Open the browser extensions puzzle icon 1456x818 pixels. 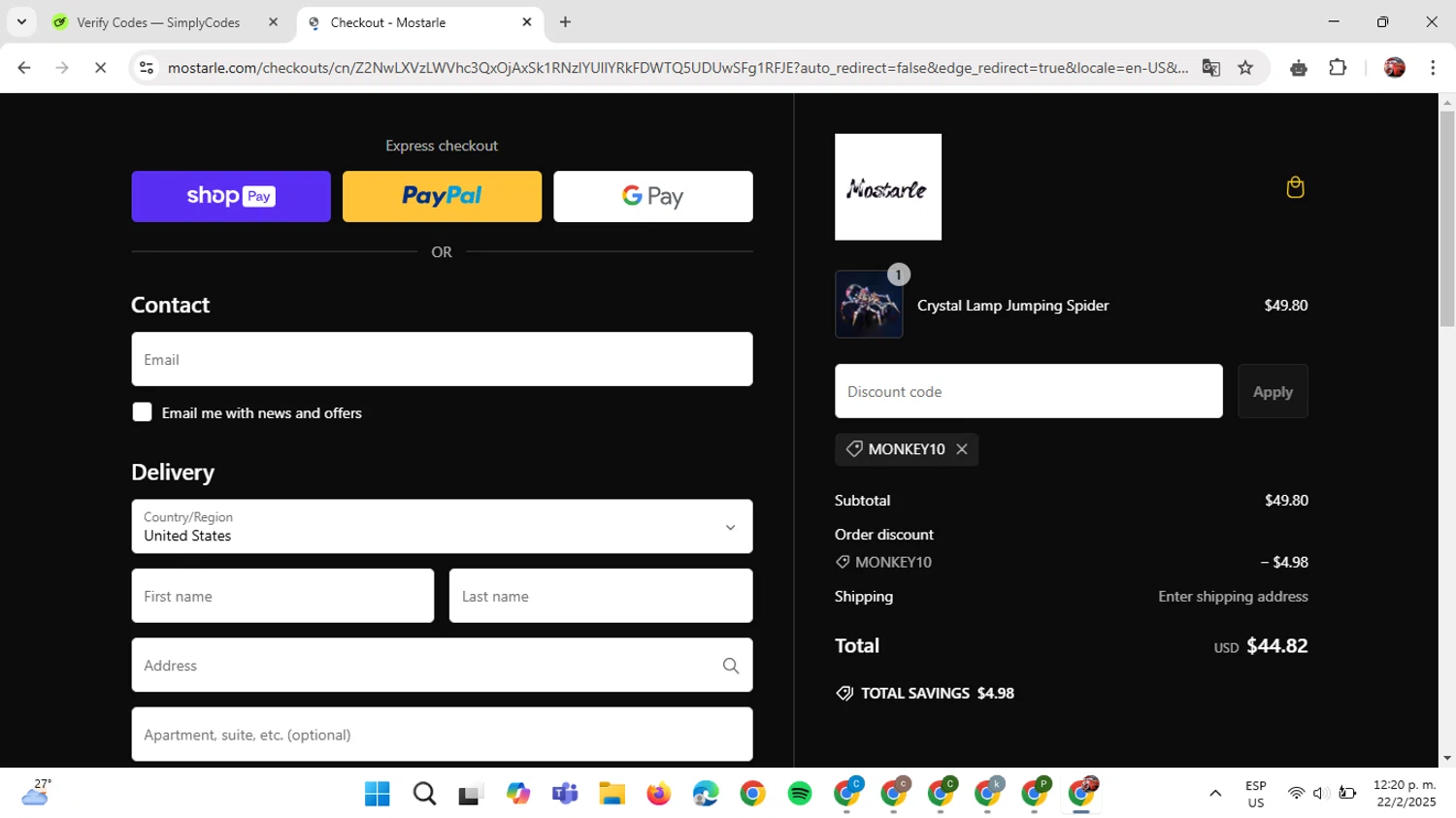[x=1338, y=68]
